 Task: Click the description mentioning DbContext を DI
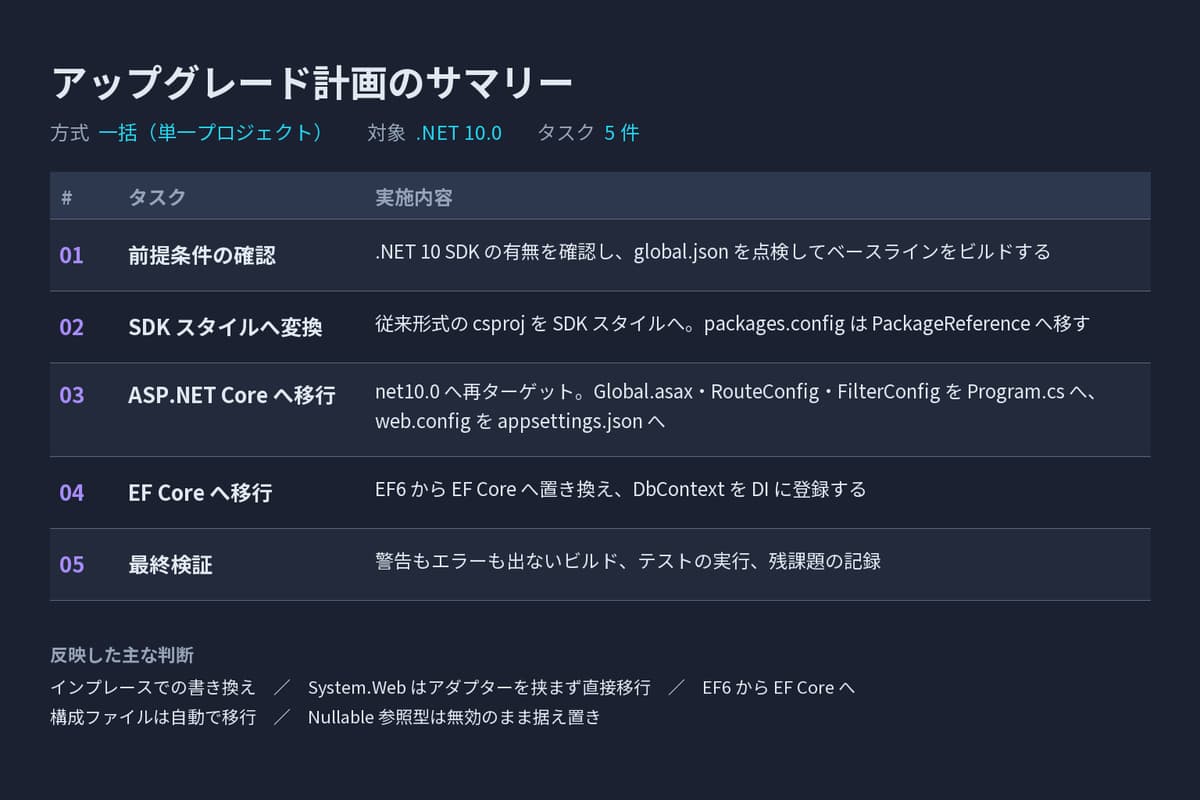point(620,490)
